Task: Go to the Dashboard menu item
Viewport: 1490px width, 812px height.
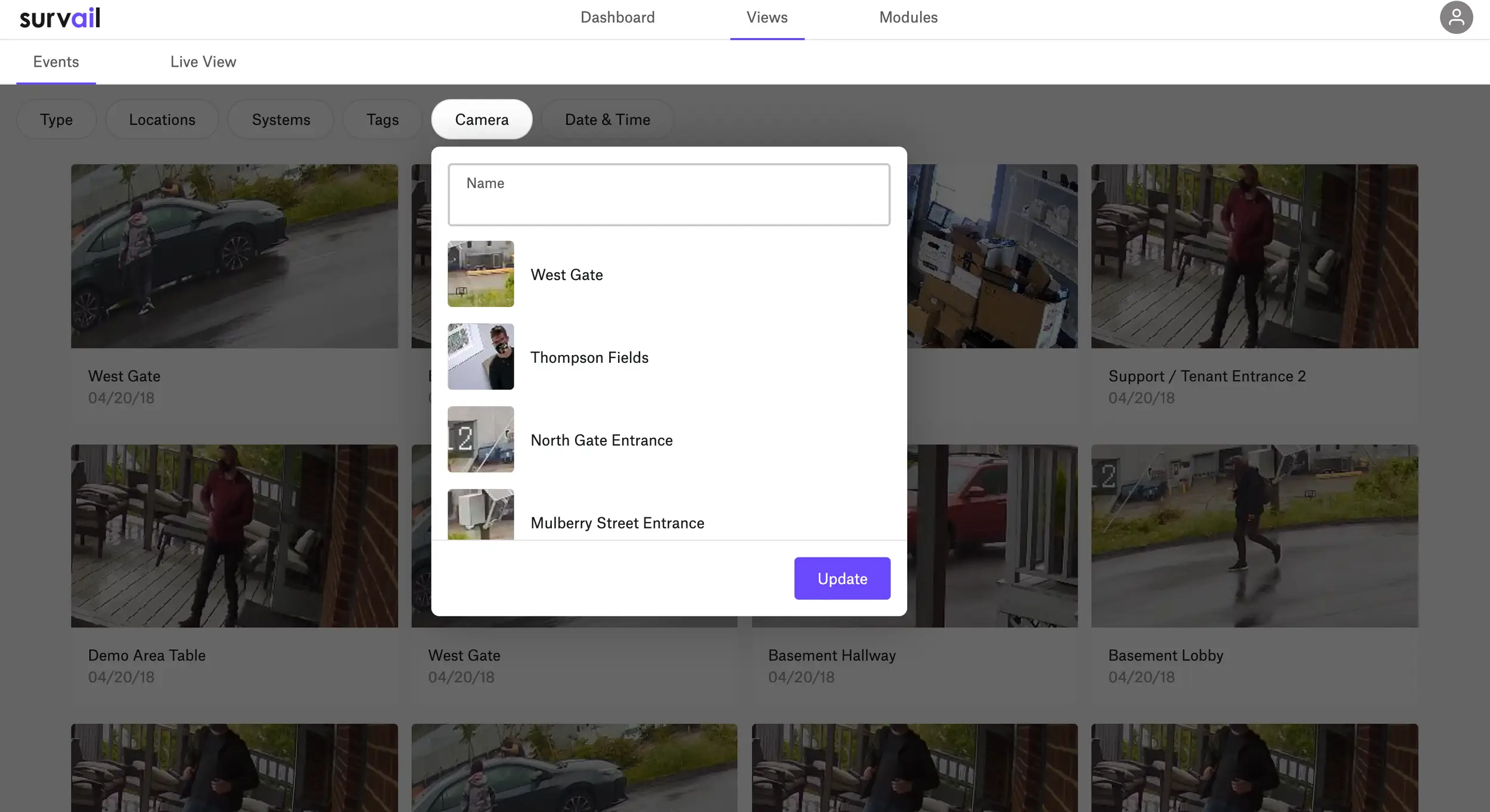Action: point(617,18)
